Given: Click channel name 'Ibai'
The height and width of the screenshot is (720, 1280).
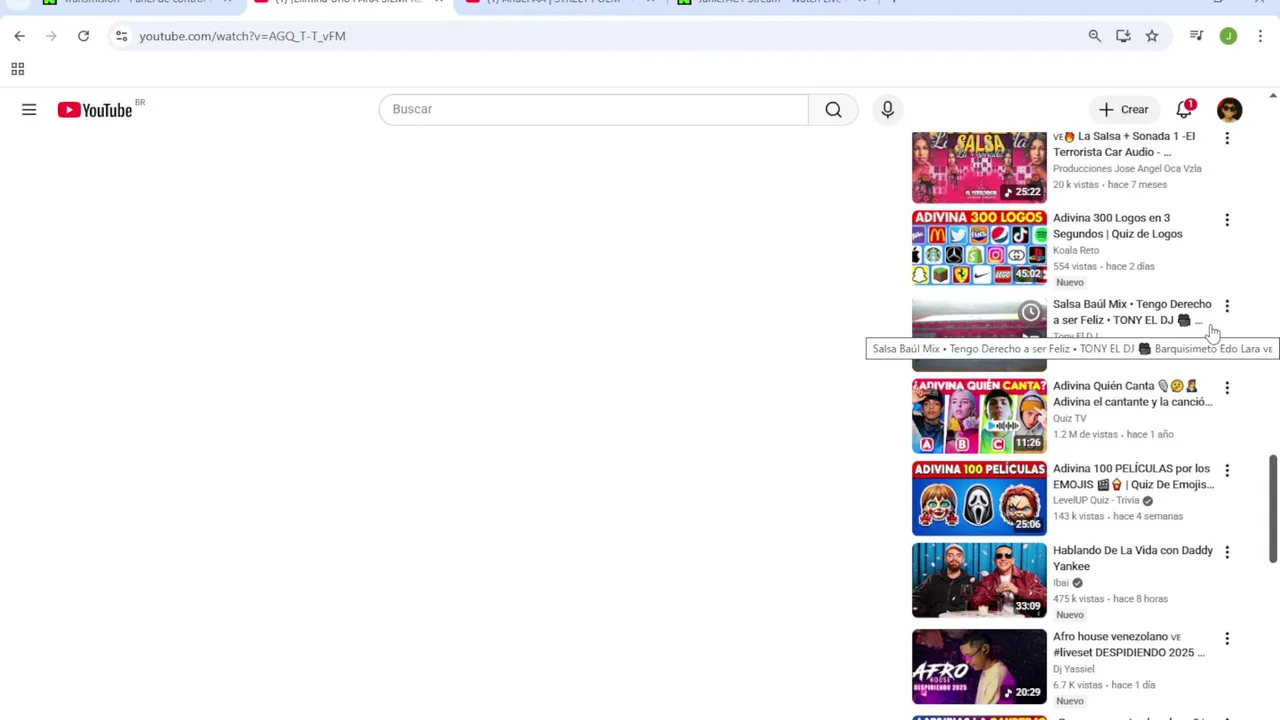Looking at the screenshot, I should [1061, 583].
